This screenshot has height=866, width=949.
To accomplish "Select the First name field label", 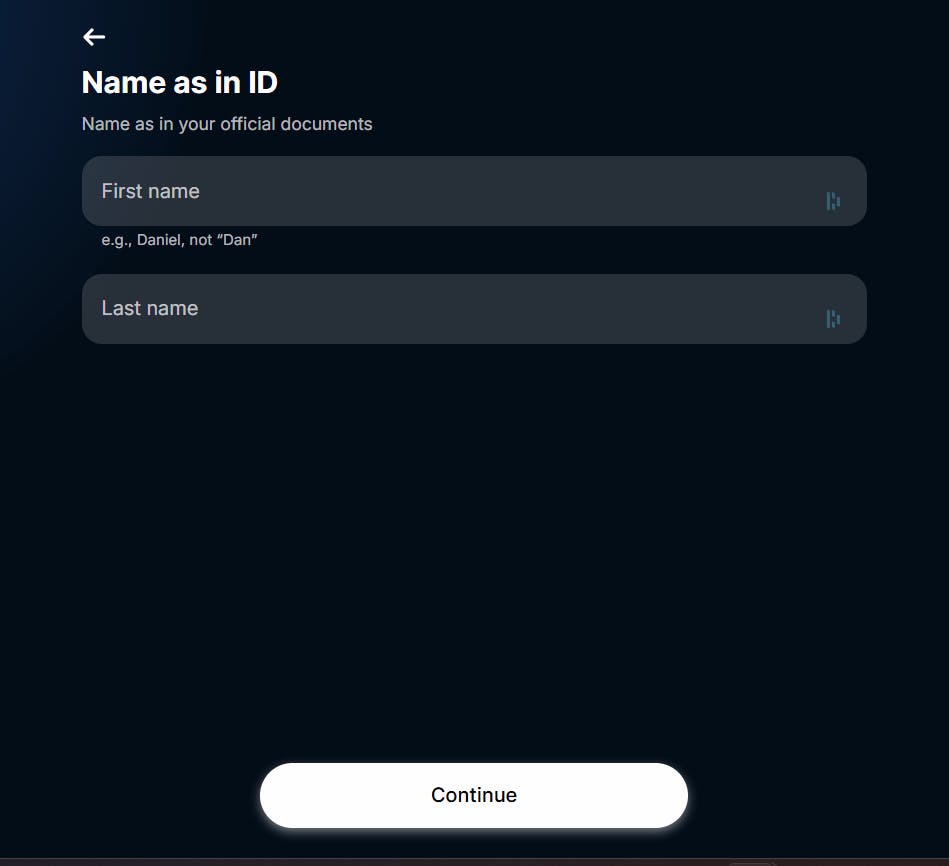I will [150, 190].
